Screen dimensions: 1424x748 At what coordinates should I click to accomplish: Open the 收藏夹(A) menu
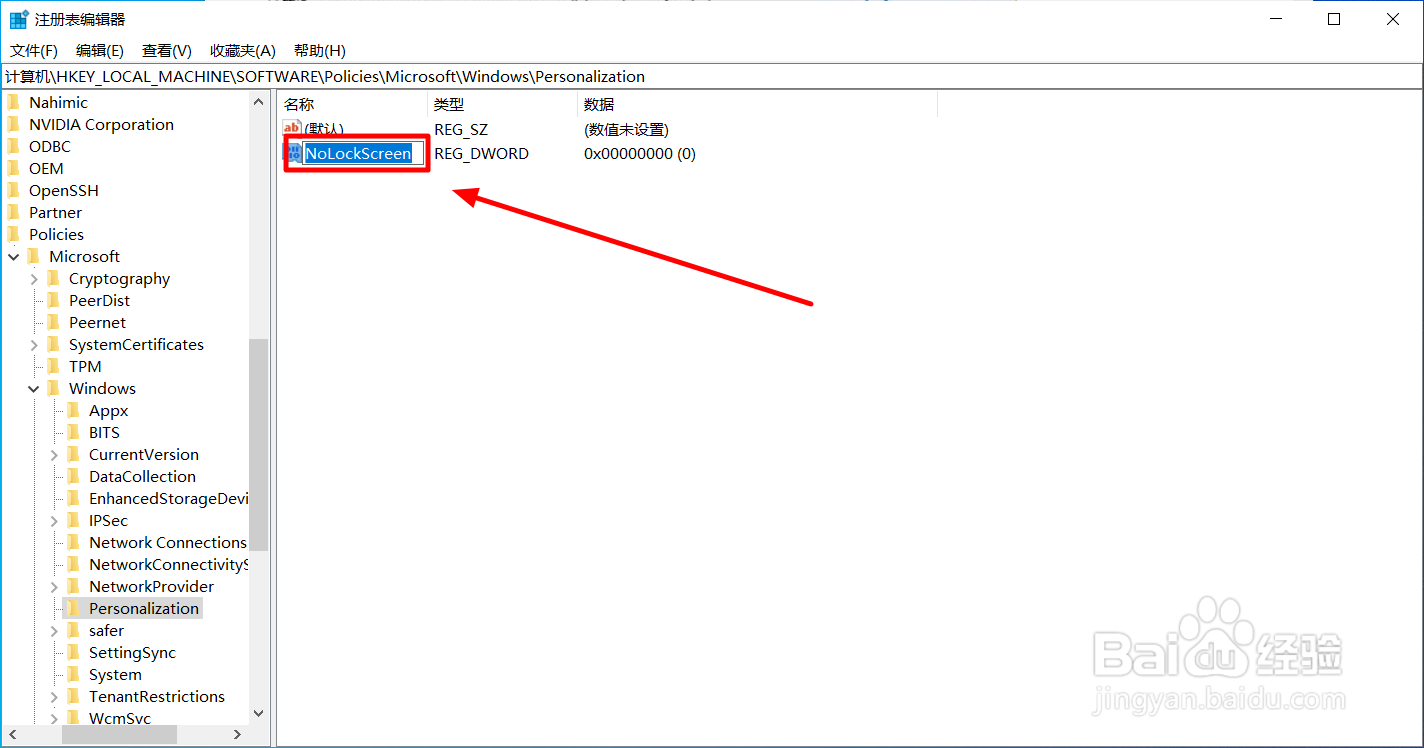point(242,50)
